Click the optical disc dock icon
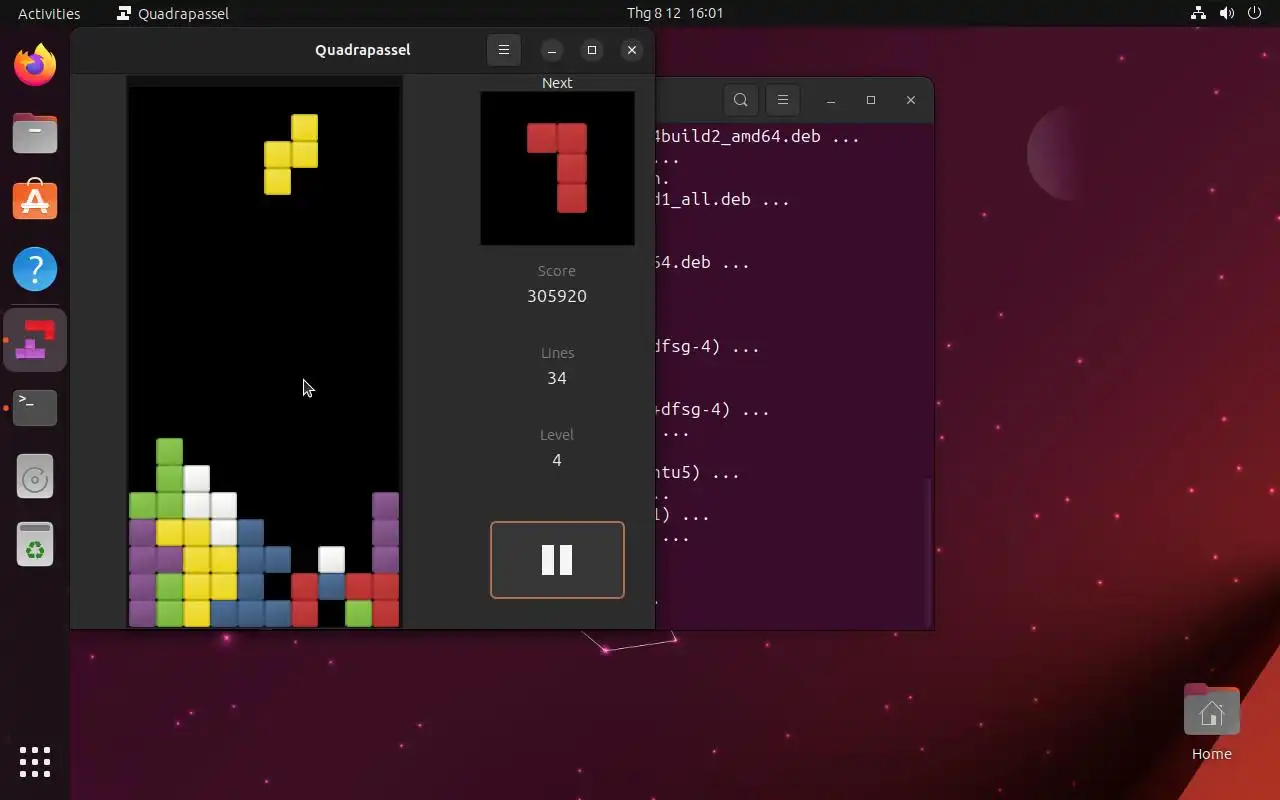 pyautogui.click(x=35, y=478)
